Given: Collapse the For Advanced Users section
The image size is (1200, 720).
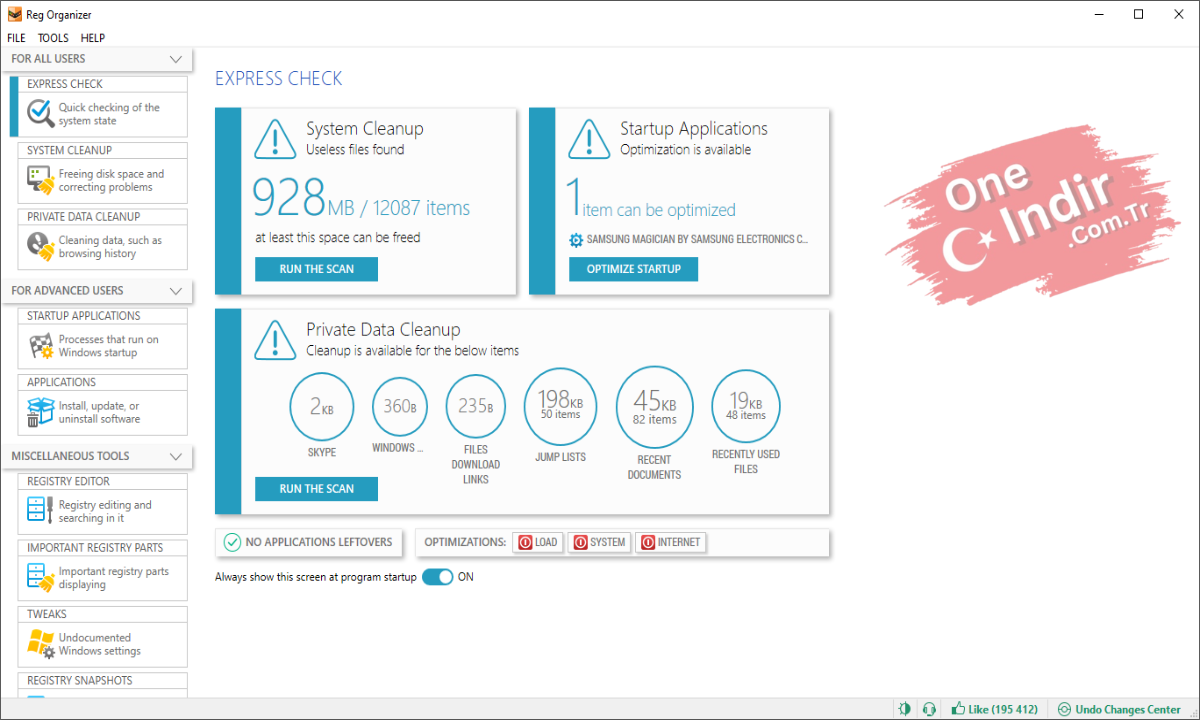Looking at the screenshot, I should [x=176, y=291].
